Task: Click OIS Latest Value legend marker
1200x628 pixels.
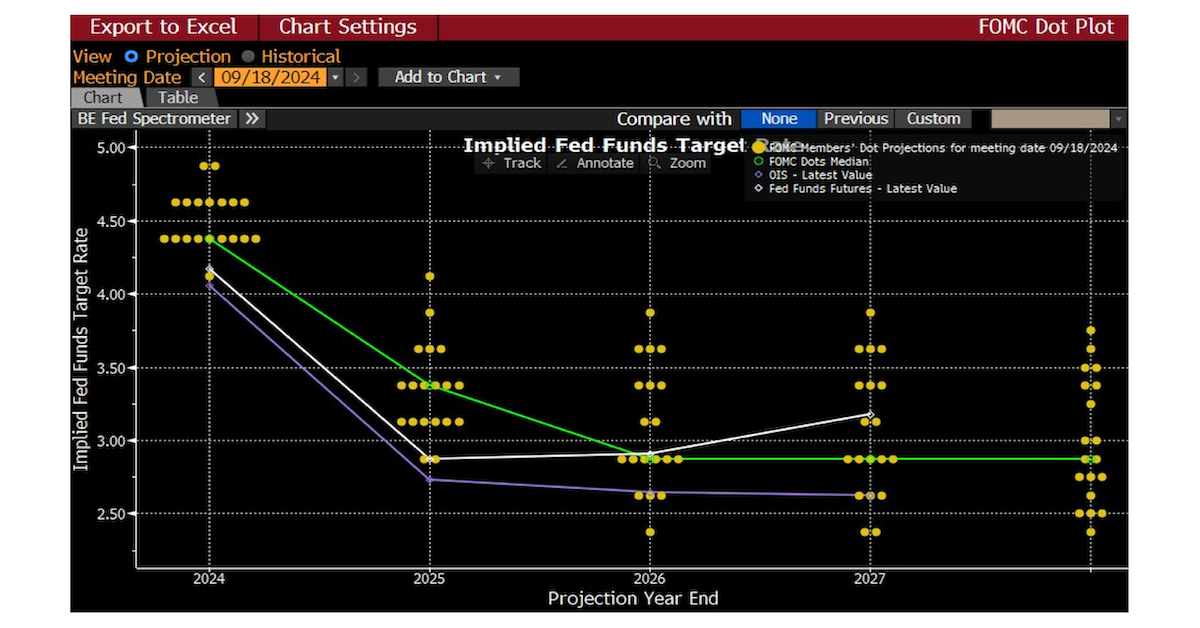Action: coord(758,175)
